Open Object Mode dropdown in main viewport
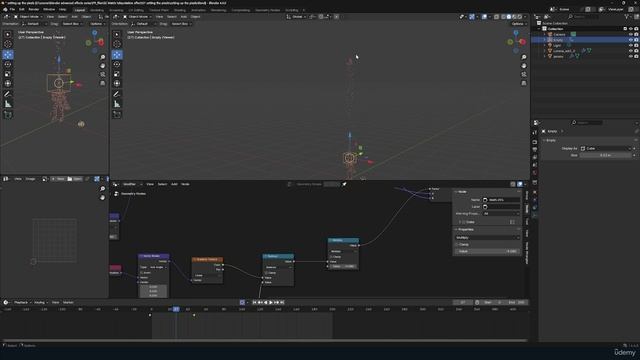The image size is (640, 360). [x=138, y=17]
